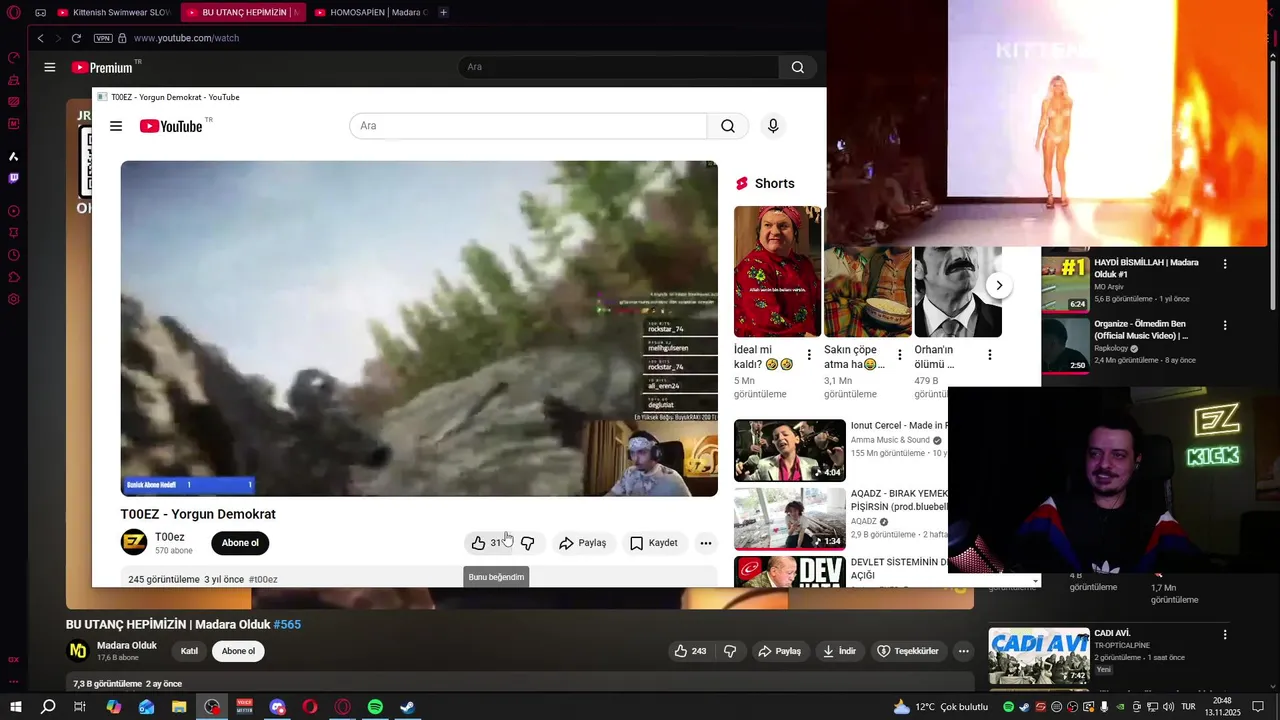Open T00ez channel avatar

click(134, 542)
